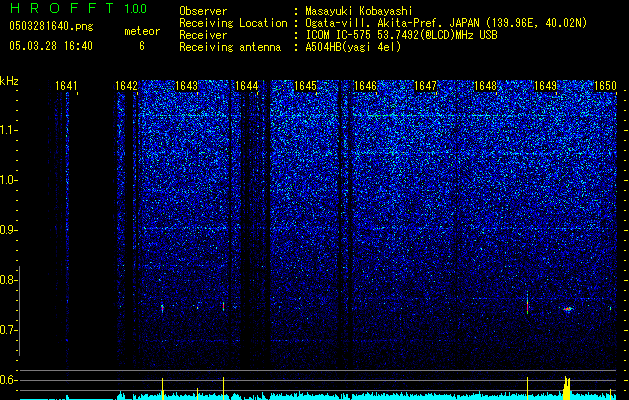Click the 1649 time axis label
The height and width of the screenshot is (400, 629).
546,86
